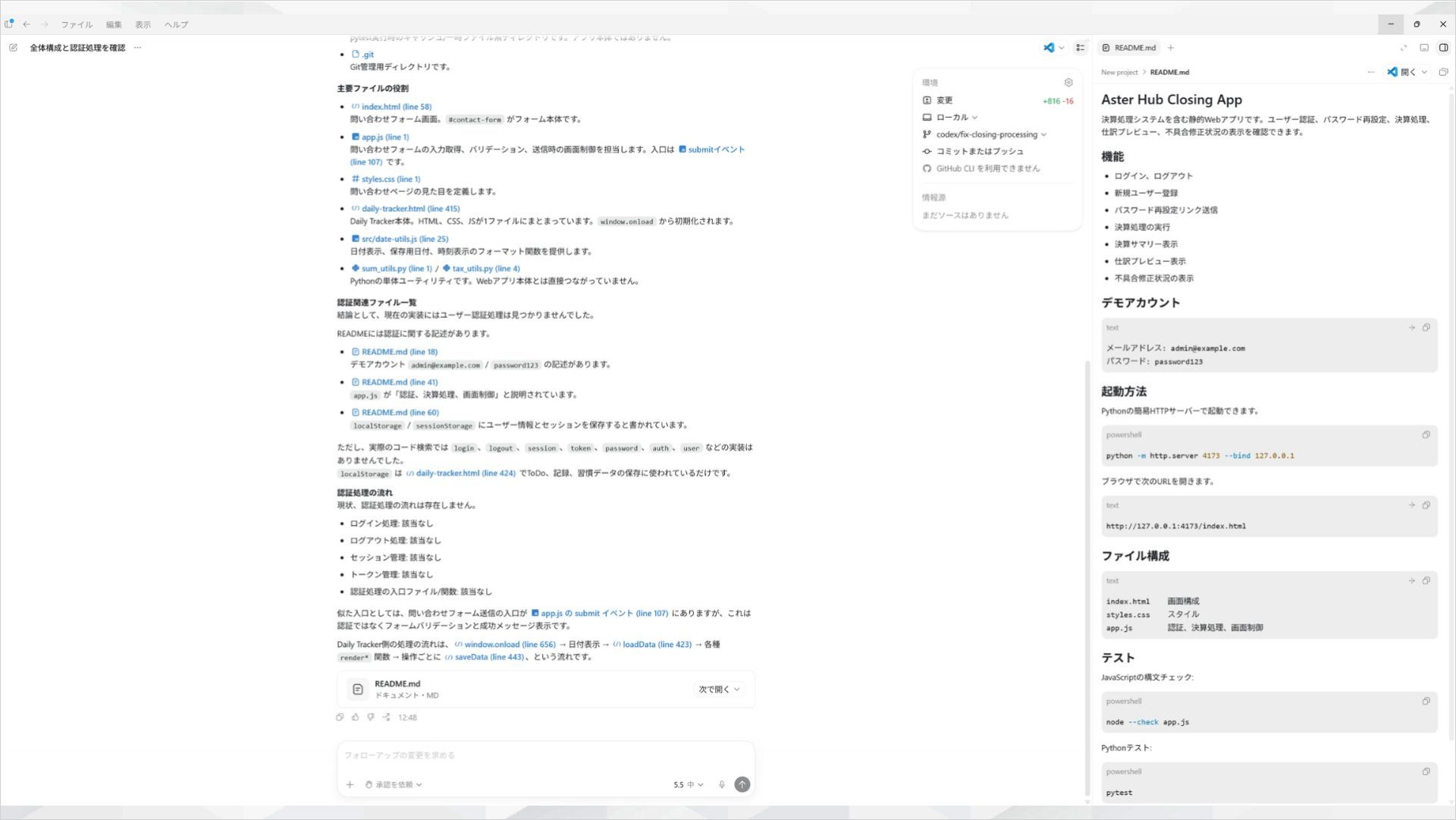Open app.js (line 1) link
1456x820 pixels.
click(x=380, y=137)
